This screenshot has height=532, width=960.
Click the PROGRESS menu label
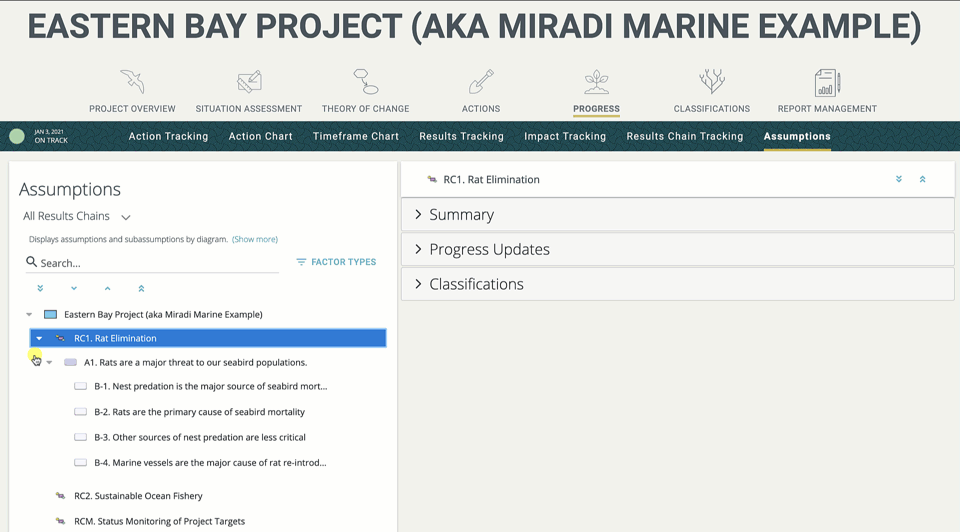[x=596, y=108]
